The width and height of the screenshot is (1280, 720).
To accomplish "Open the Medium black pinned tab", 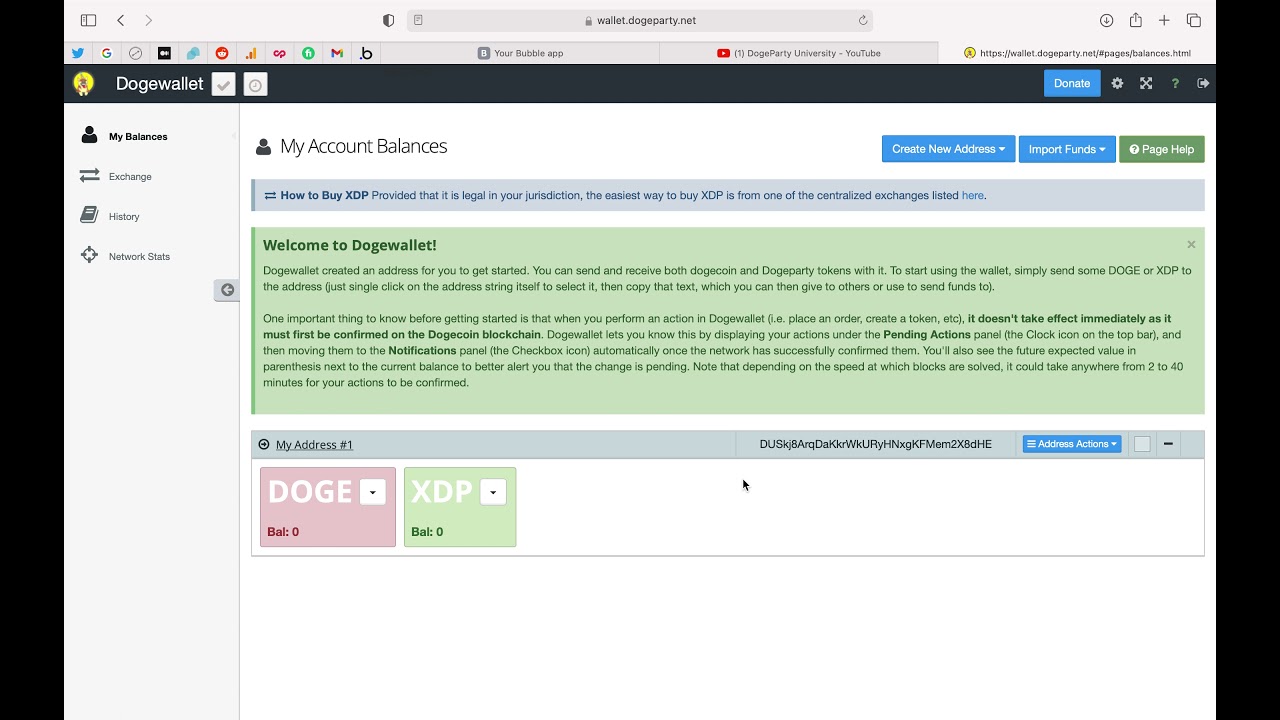I will (x=164, y=53).
